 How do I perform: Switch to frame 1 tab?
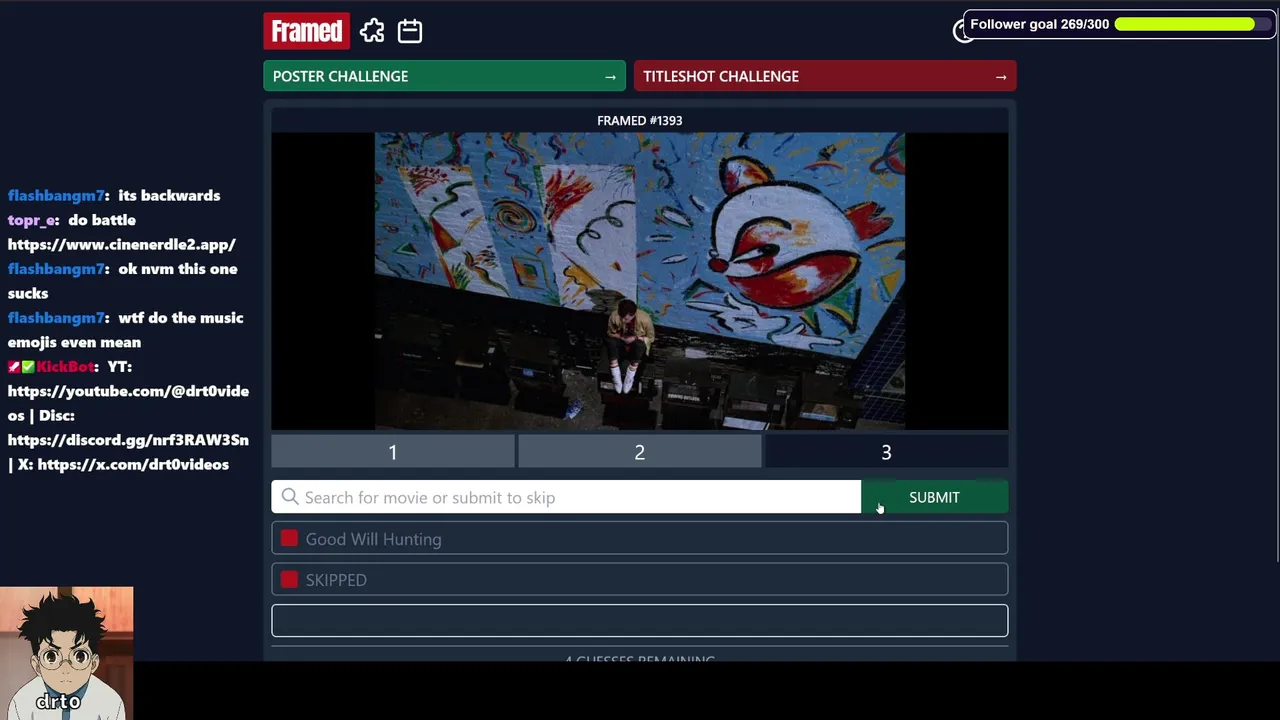[393, 452]
